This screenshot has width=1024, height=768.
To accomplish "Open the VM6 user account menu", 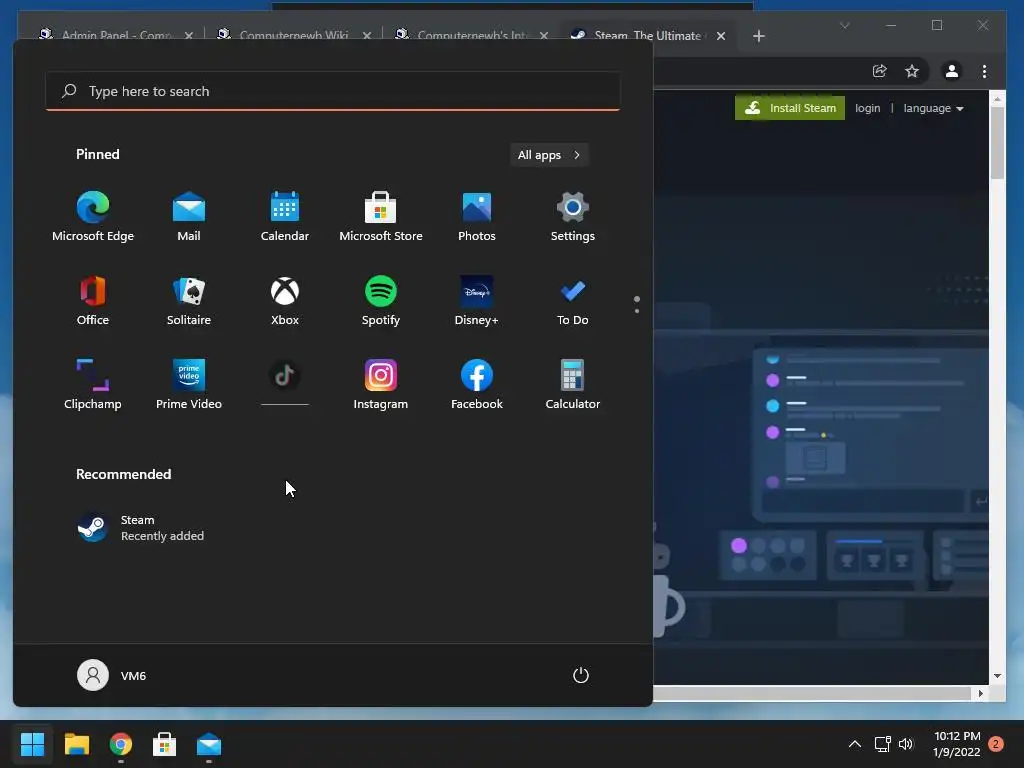I will [112, 675].
